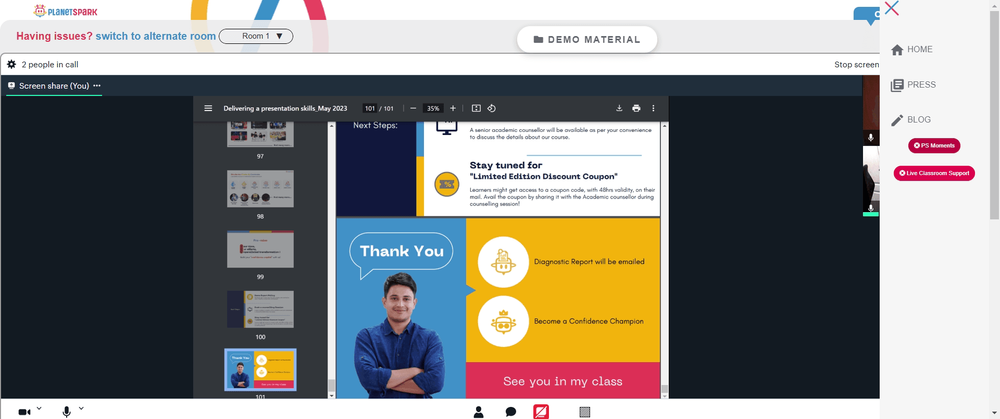This screenshot has height=419, width=1000.
Task: Mute or unmute the microphone
Action: click(x=66, y=412)
